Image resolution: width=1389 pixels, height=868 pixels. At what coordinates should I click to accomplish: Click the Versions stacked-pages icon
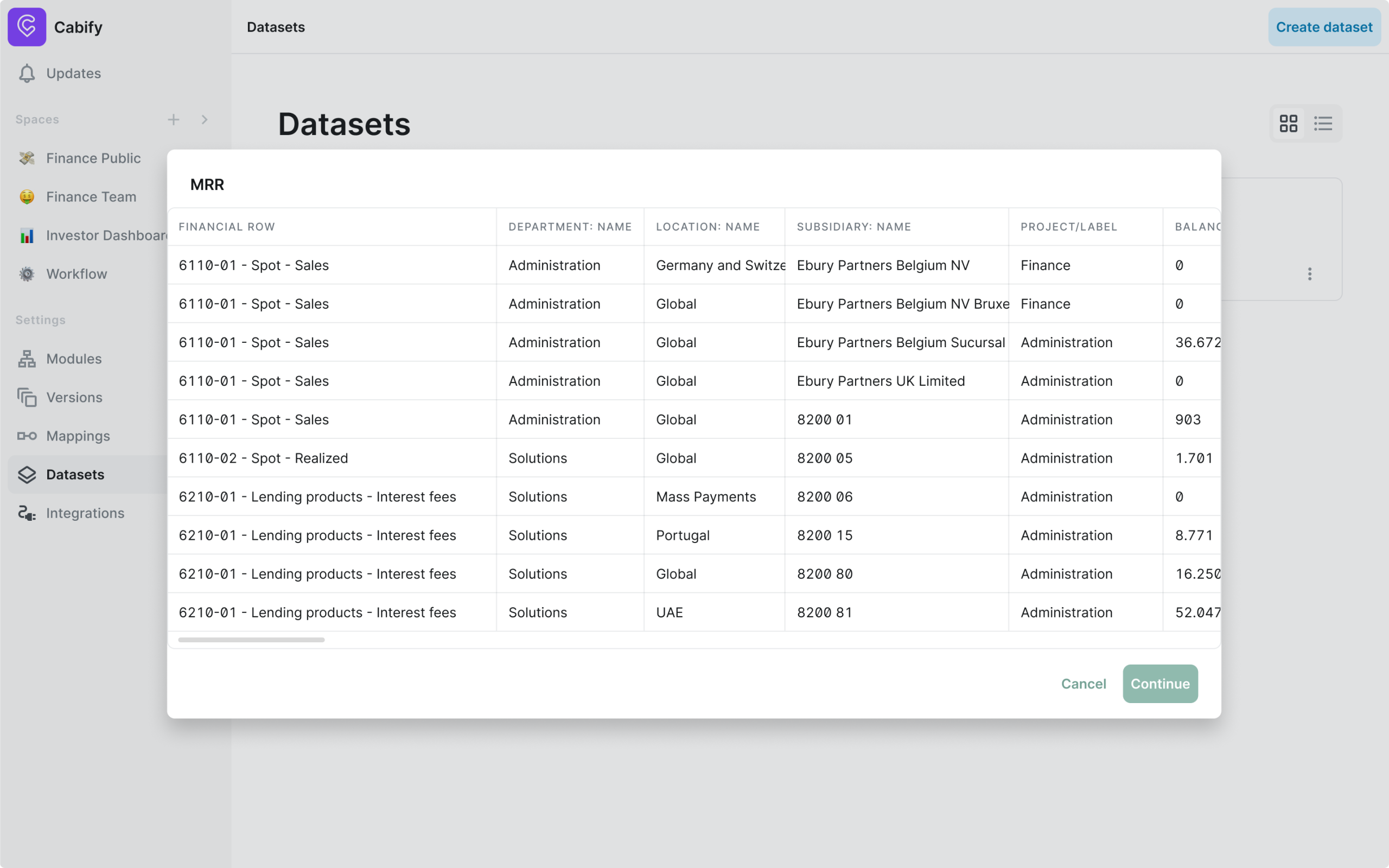pos(27,397)
